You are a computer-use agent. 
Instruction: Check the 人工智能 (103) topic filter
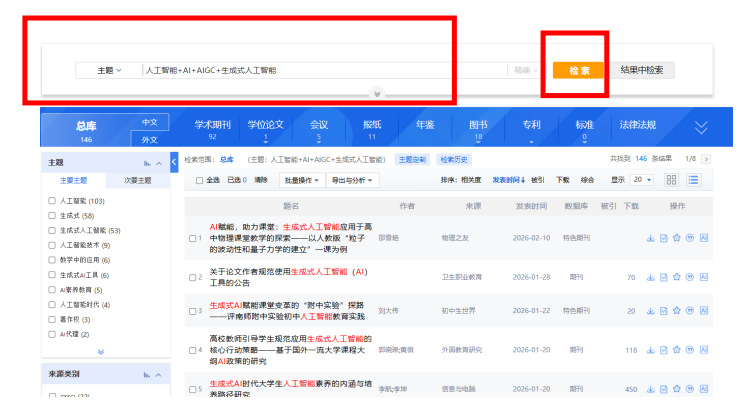(x=52, y=201)
